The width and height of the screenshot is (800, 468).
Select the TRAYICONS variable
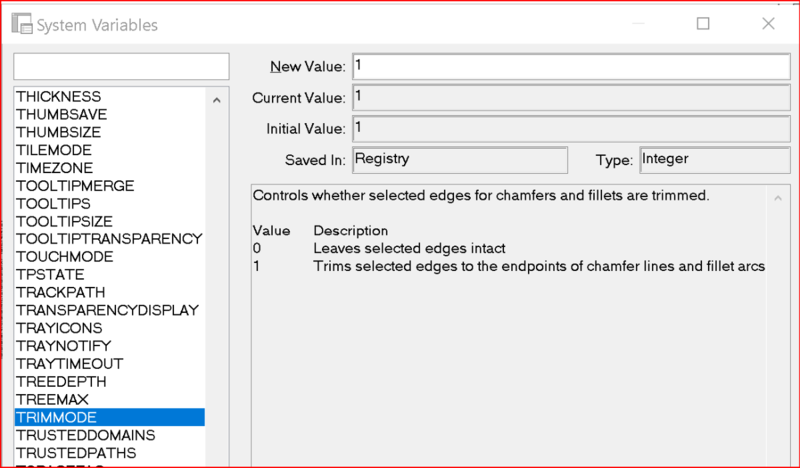tap(57, 328)
